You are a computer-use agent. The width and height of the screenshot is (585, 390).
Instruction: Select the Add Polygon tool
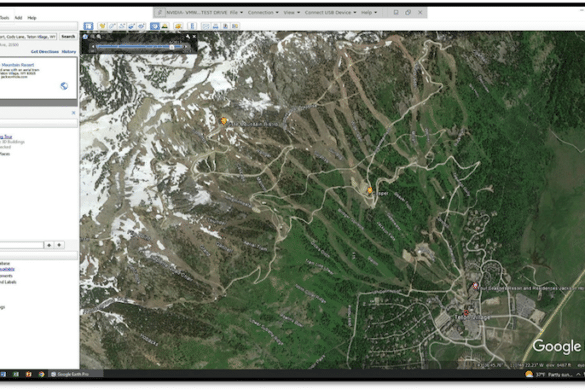112,26
